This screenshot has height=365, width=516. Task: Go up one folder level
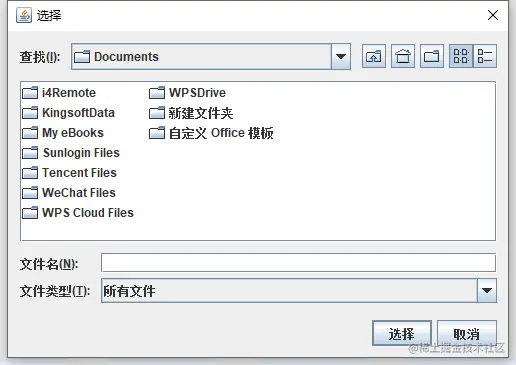point(374,56)
